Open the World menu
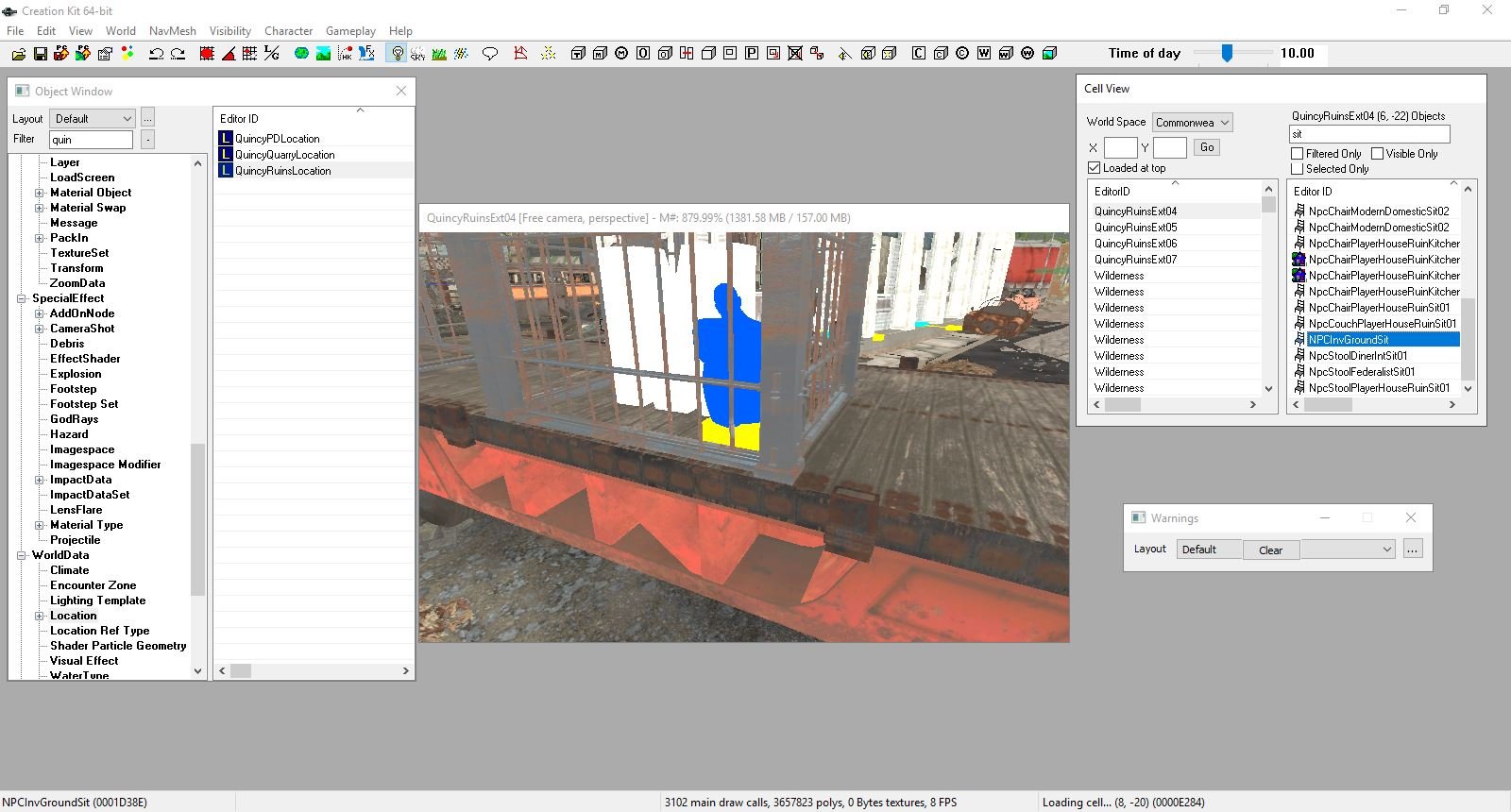Image resolution: width=1511 pixels, height=812 pixels. pos(121,31)
